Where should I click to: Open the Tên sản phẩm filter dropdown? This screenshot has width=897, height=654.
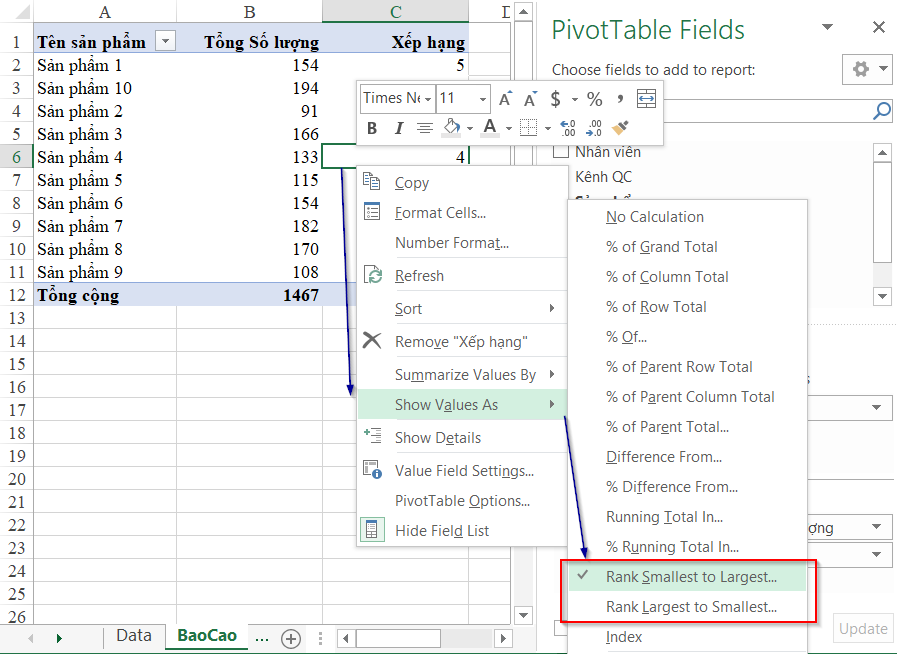tap(165, 41)
